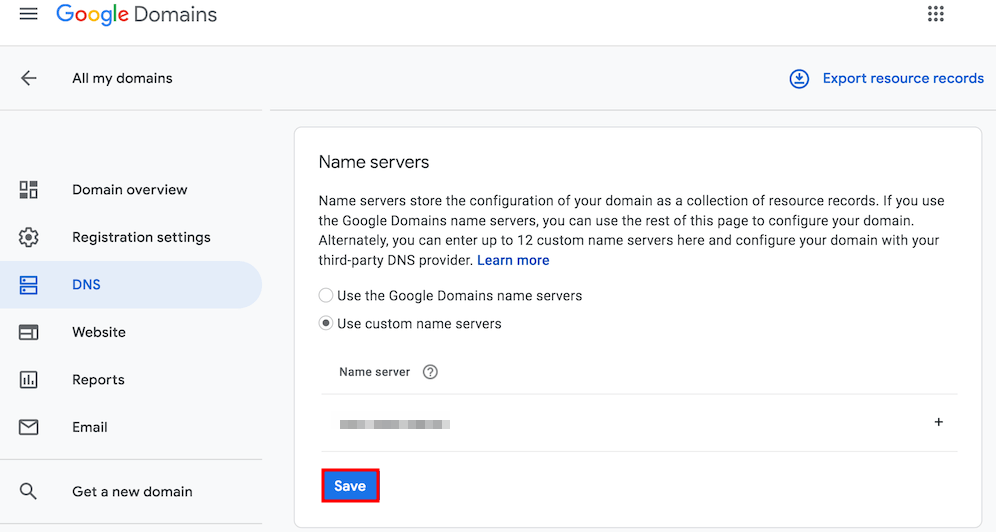Open the hamburger main menu
This screenshot has height=532, width=996.
tap(29, 14)
